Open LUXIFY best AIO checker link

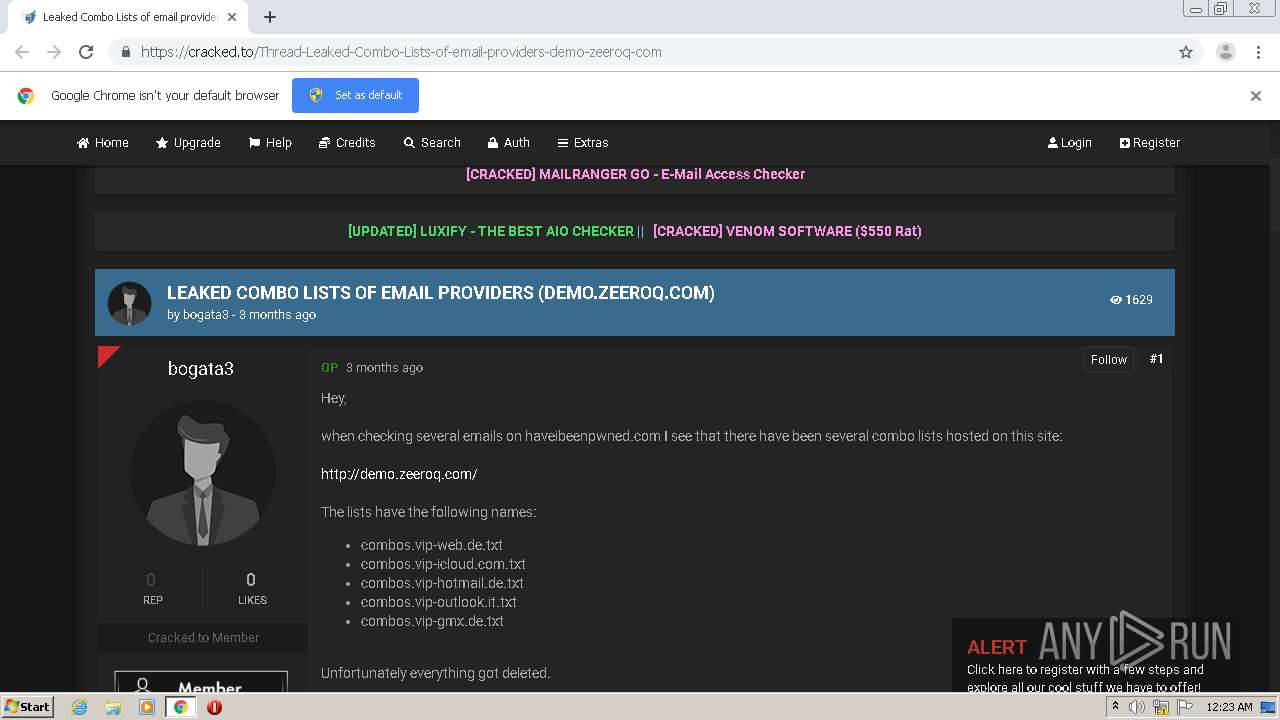491,231
